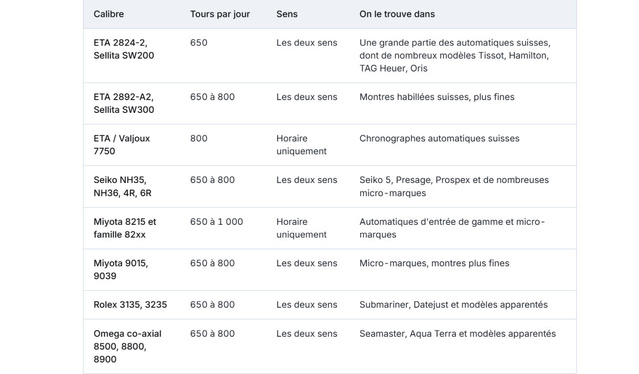Image resolution: width=639 pixels, height=374 pixels.
Task: Click the On le trouve dans header
Action: (397, 14)
